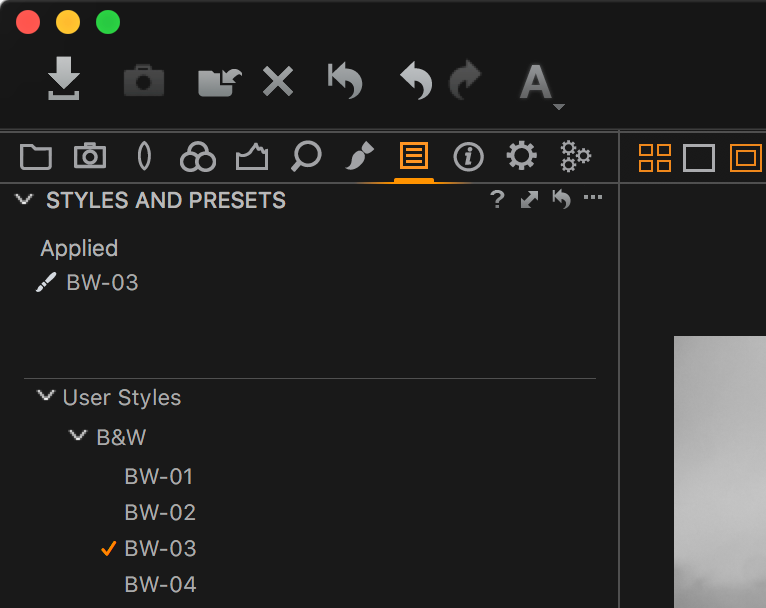Viewport: 766px width, 608px height.
Task: Click the move-to-folder icon
Action: pos(220,82)
